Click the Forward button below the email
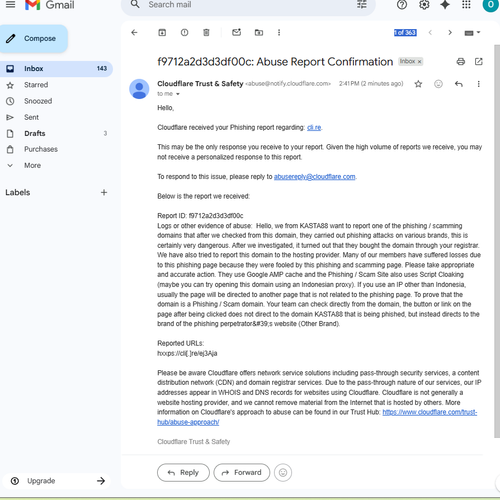 [x=242, y=472]
